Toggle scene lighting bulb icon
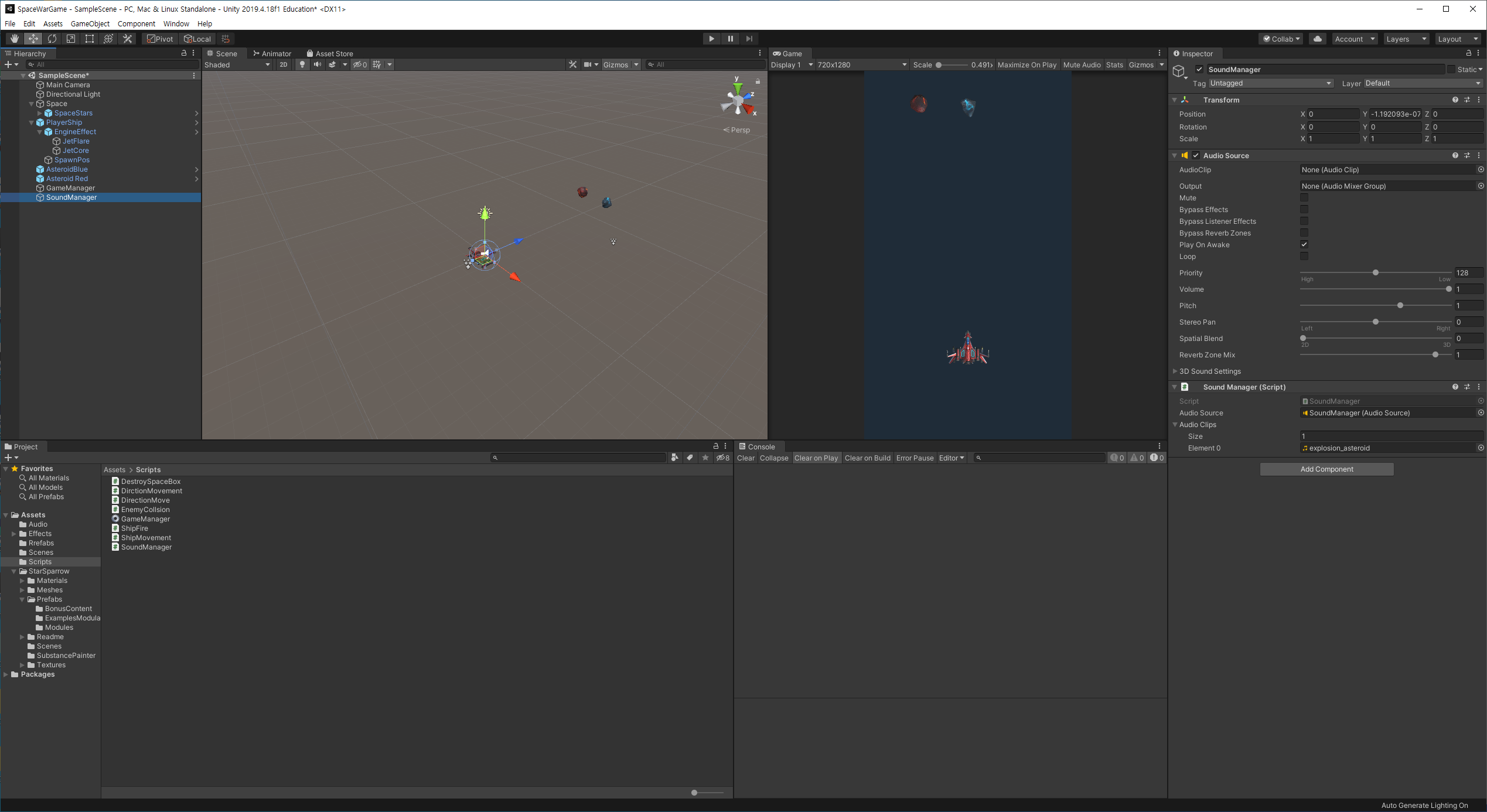The width and height of the screenshot is (1487, 812). tap(302, 64)
